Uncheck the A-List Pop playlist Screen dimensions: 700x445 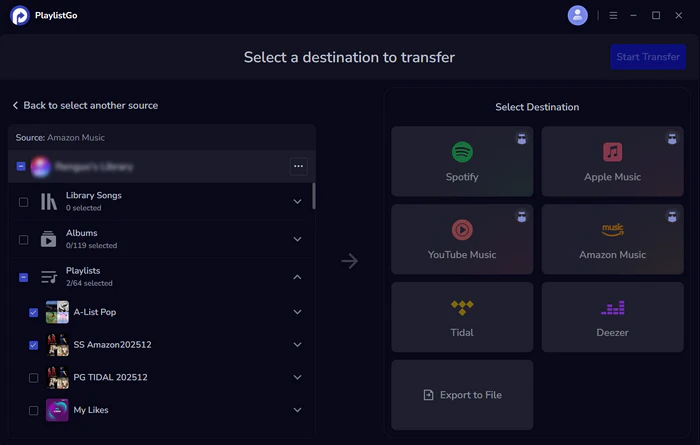(x=34, y=313)
